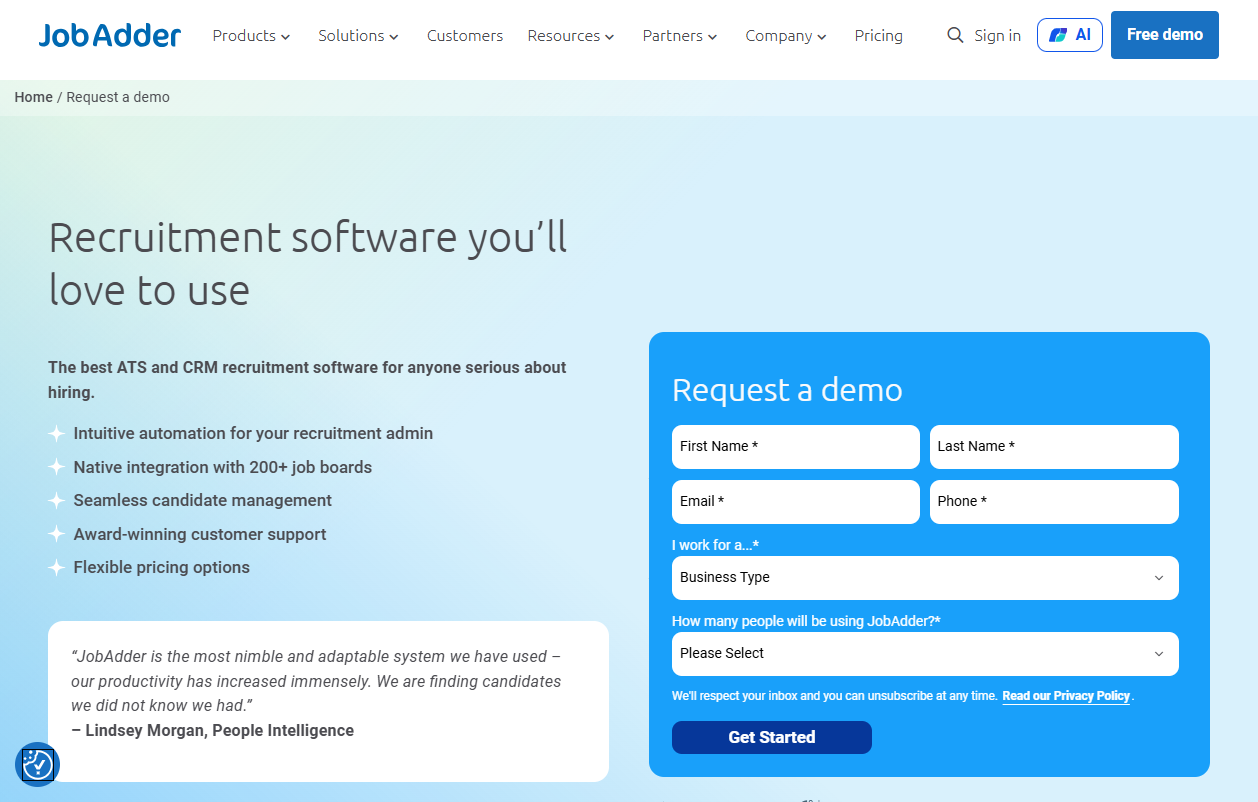Screen dimensions: 1258x802
Task: Click the Free demo button
Action: [1165, 35]
